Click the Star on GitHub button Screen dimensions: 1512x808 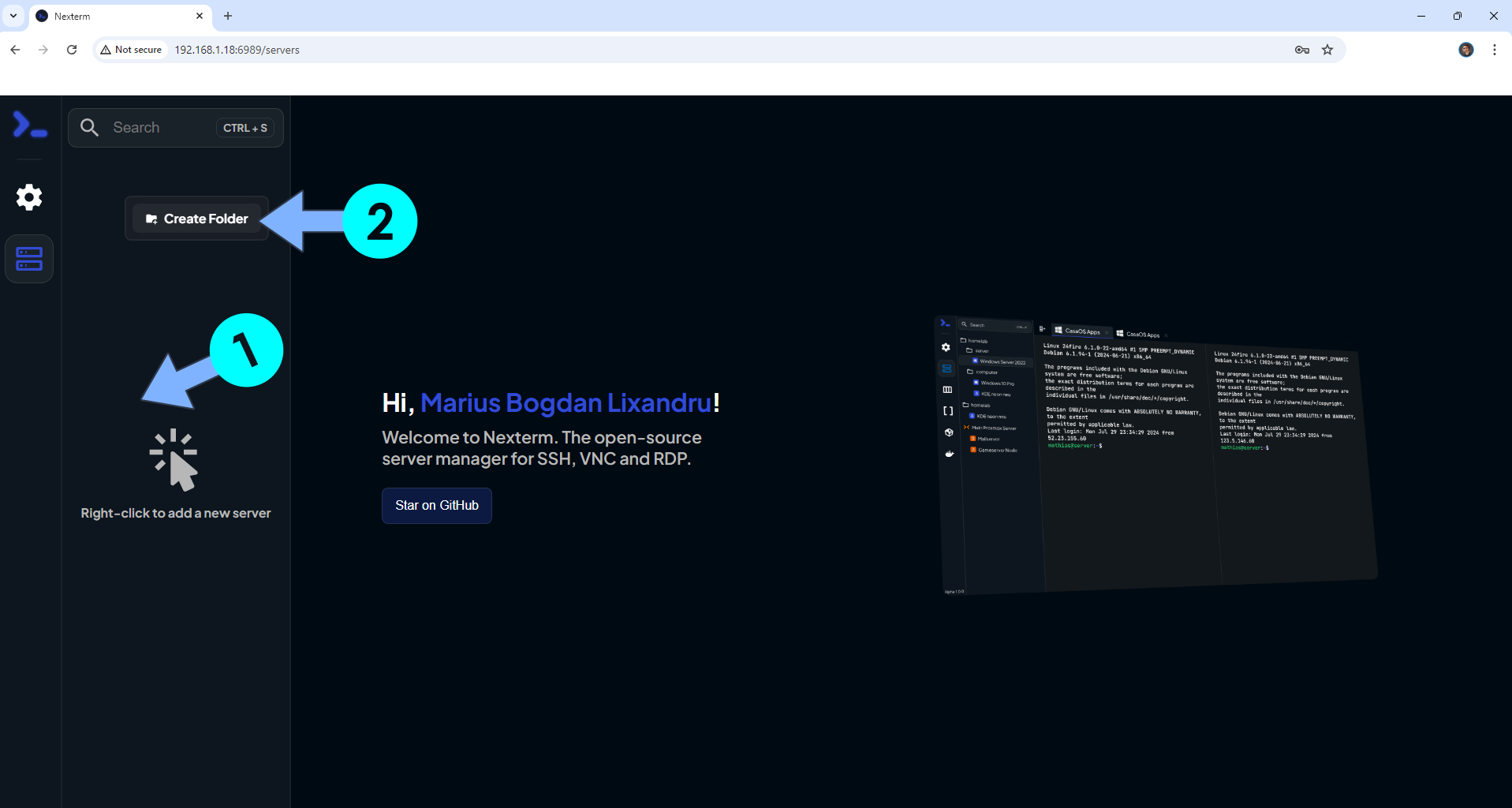tap(437, 506)
